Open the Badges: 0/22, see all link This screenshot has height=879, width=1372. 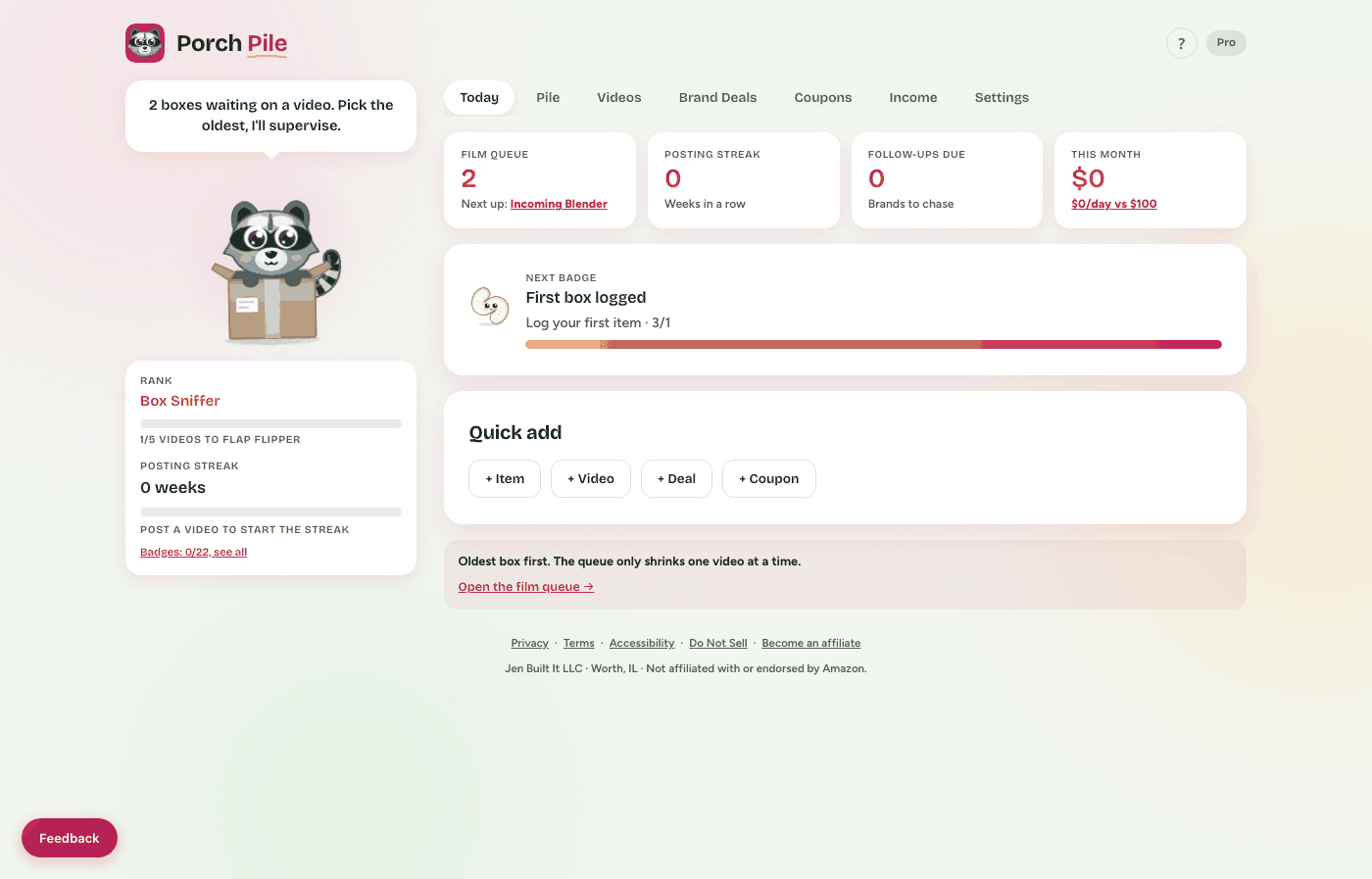coord(193,553)
